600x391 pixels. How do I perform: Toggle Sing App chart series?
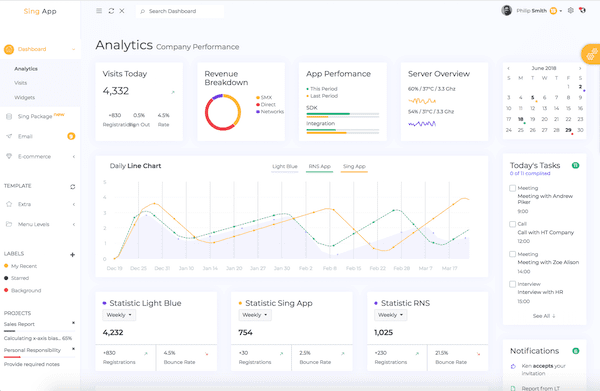(x=354, y=167)
